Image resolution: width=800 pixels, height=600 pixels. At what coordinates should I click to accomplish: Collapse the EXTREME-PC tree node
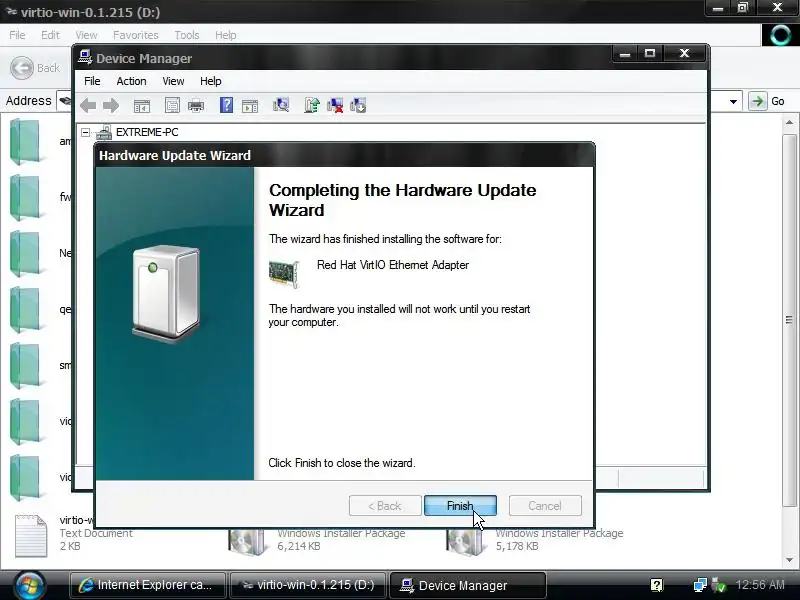click(85, 133)
